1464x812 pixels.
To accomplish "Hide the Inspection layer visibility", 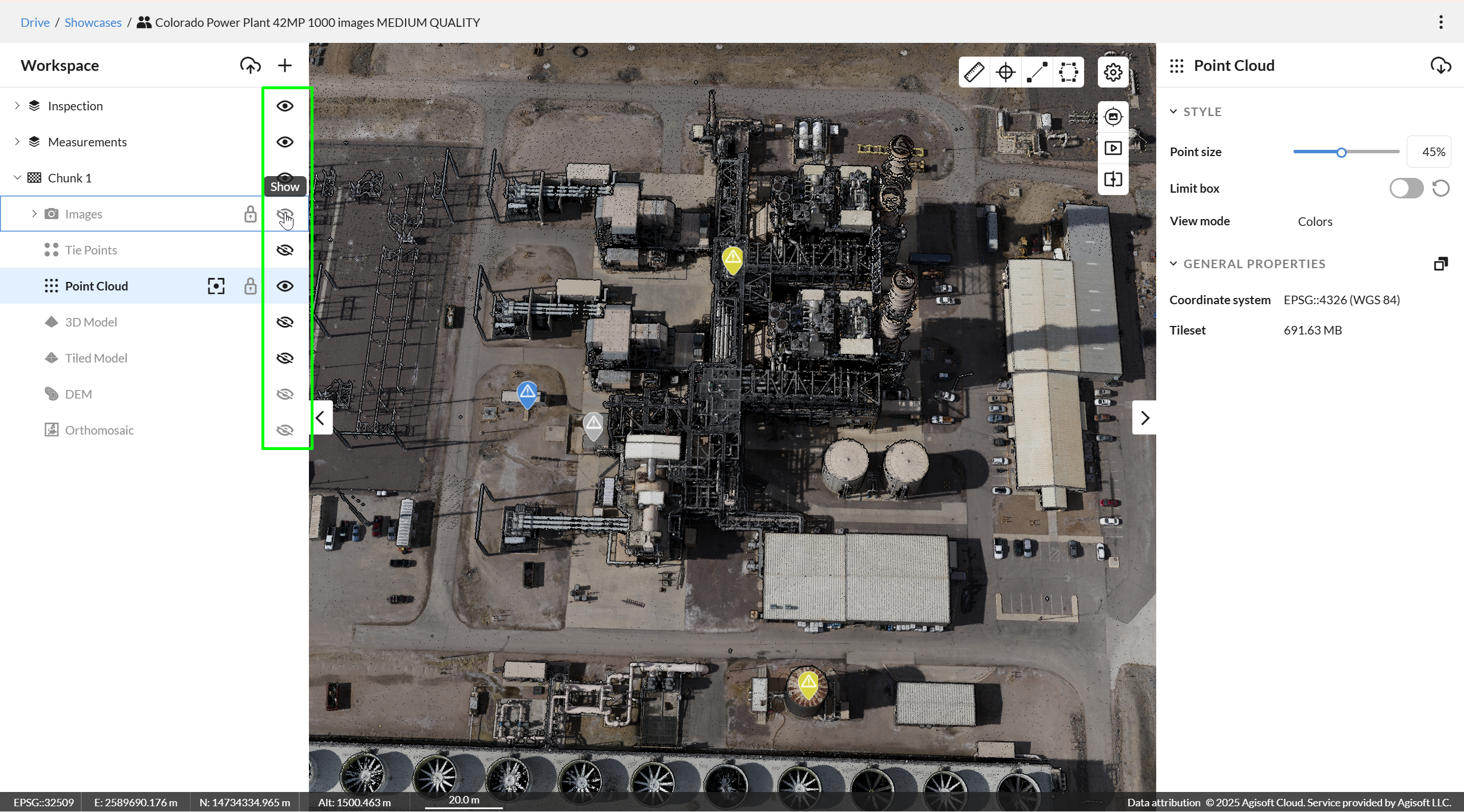I will (x=285, y=106).
